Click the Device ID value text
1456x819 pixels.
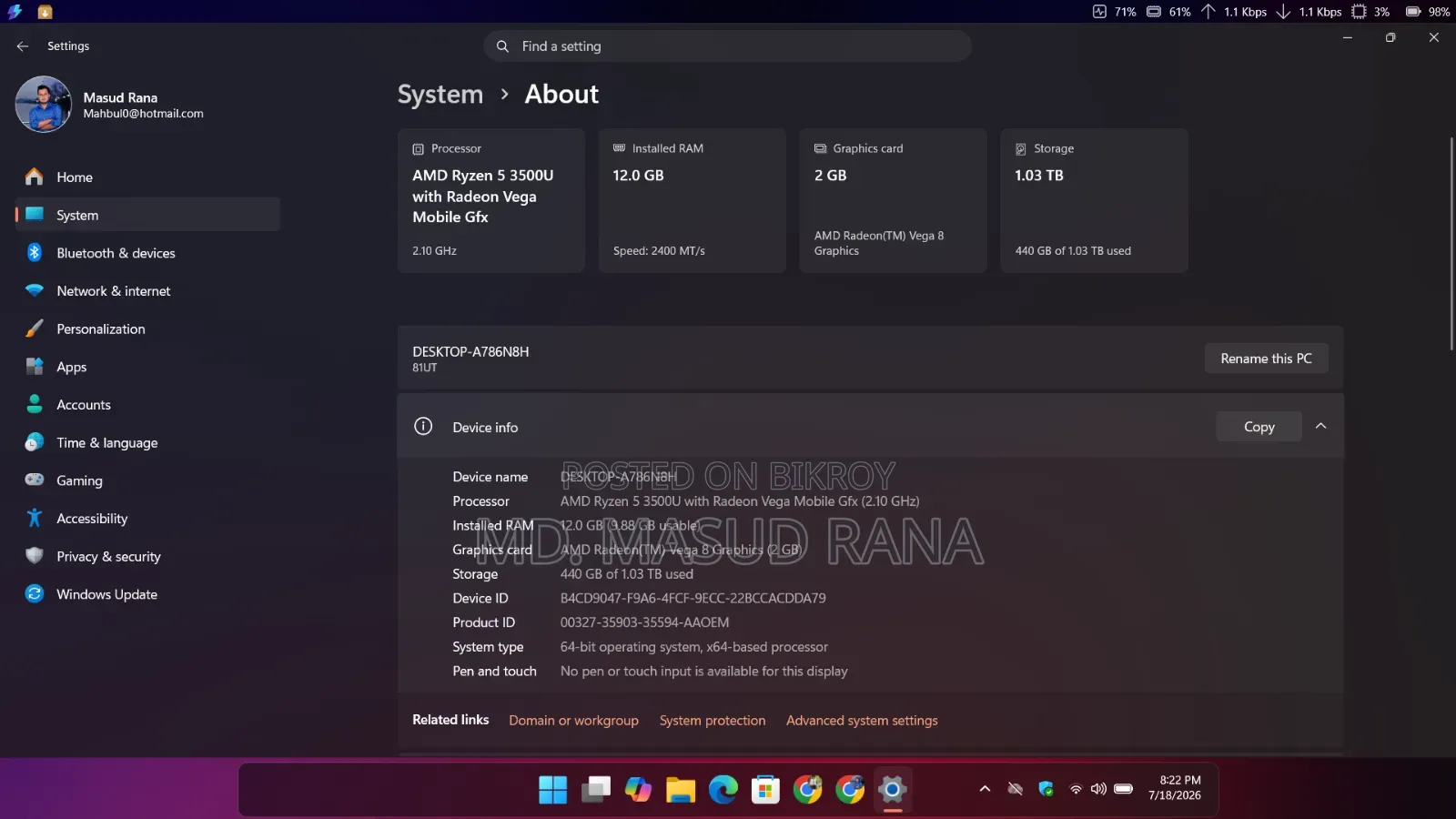[x=693, y=599]
